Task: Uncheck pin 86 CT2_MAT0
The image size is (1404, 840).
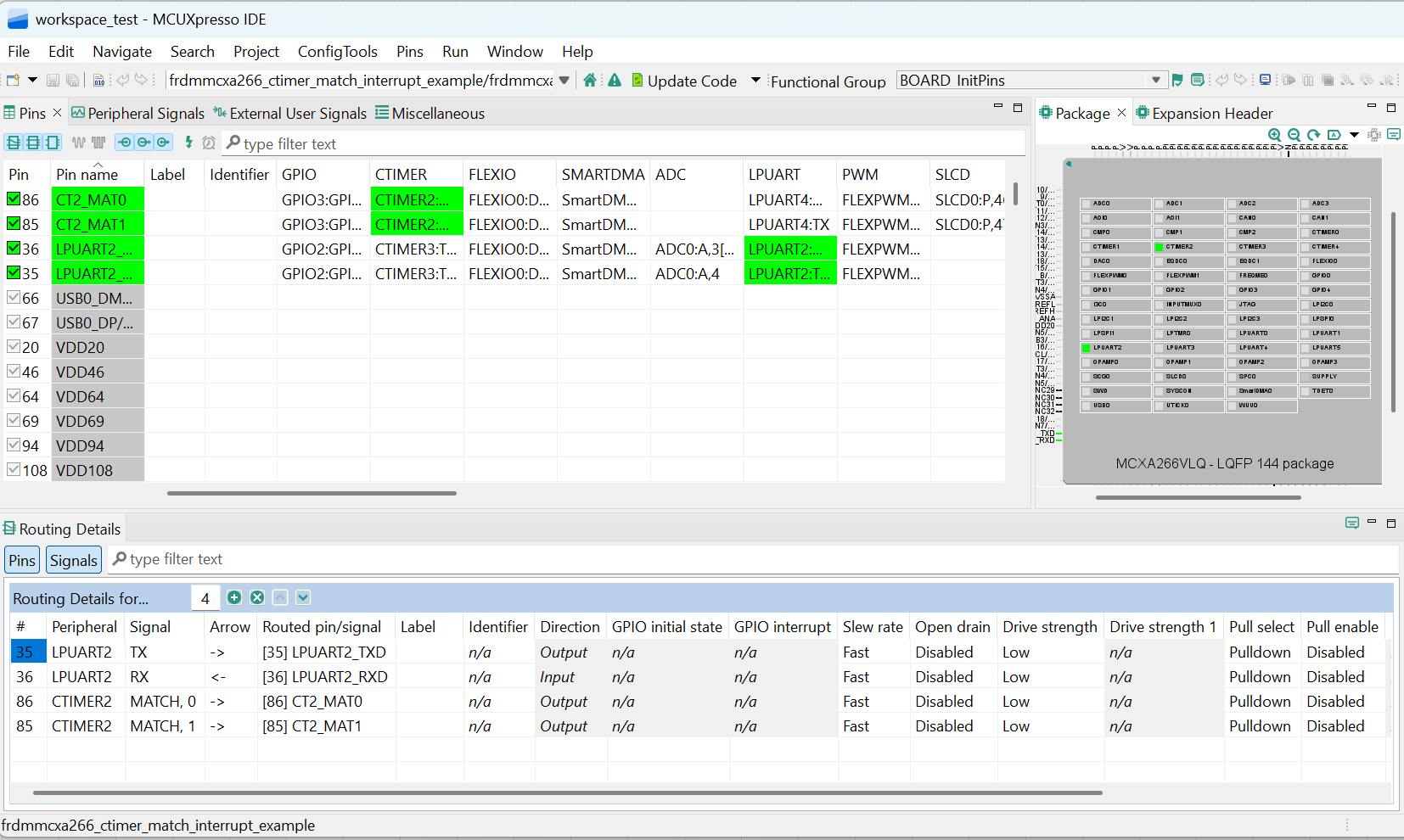Action: [14, 199]
